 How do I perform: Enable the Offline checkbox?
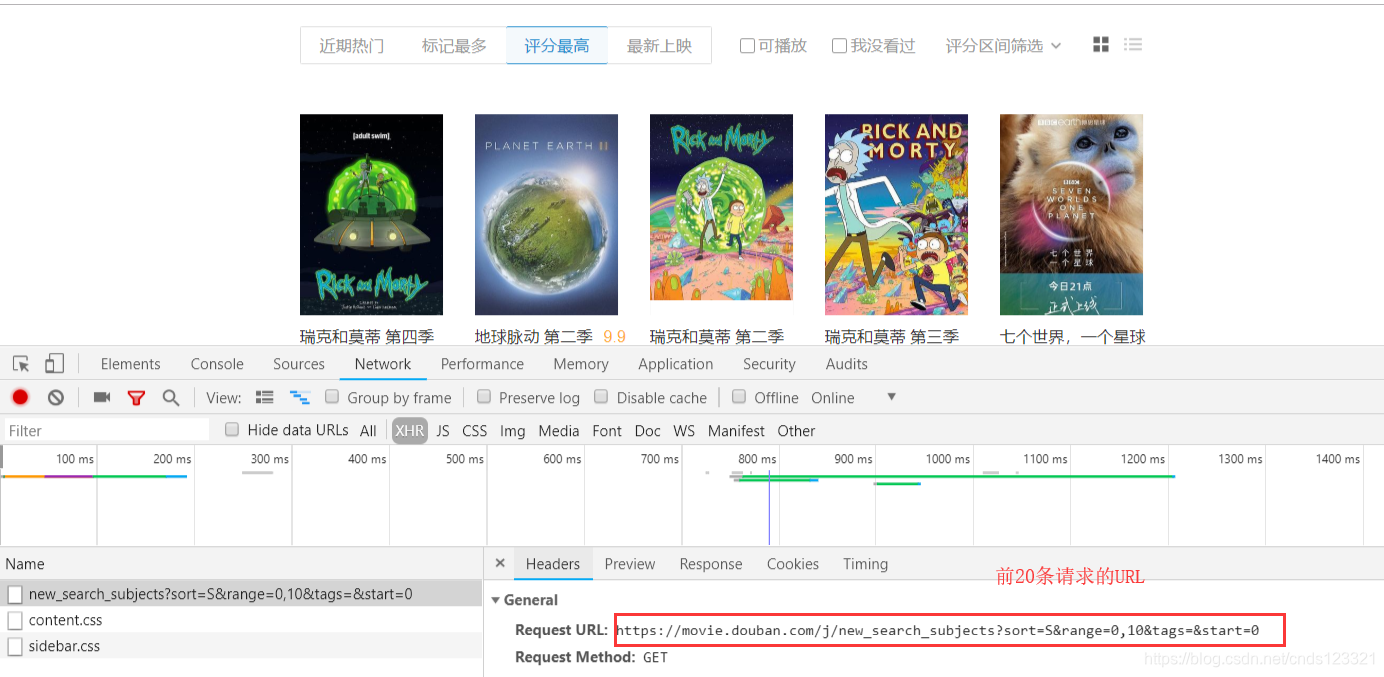tap(739, 397)
